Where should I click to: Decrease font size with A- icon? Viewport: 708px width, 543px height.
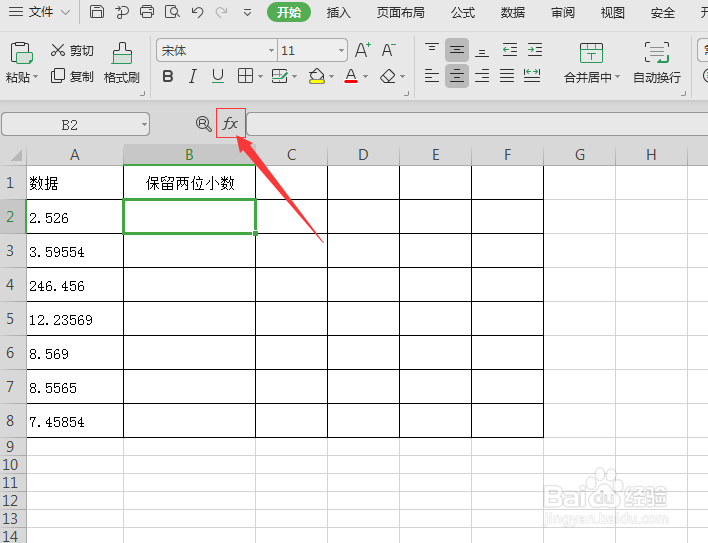point(388,50)
